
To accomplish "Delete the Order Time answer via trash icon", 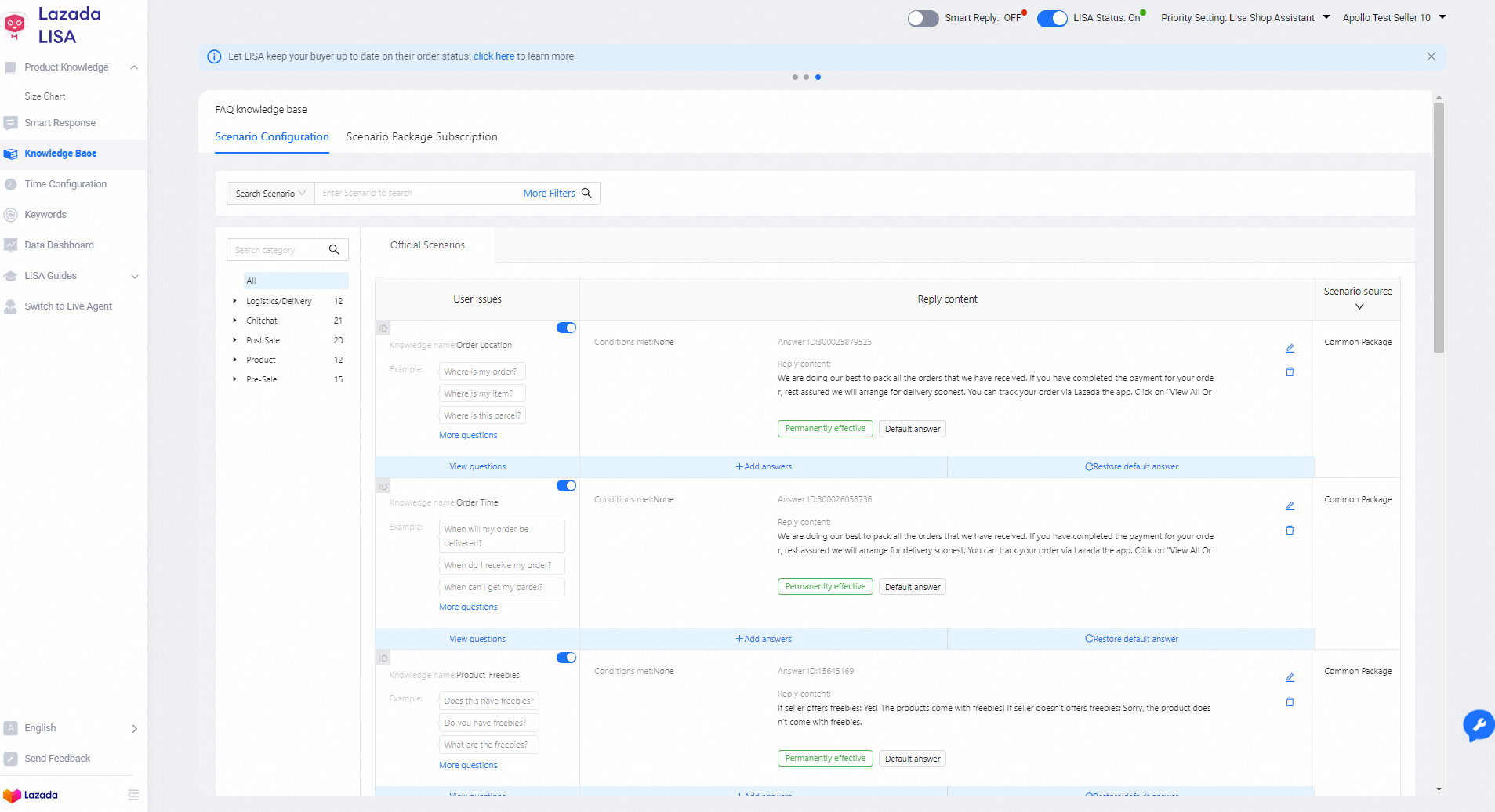I will [1290, 531].
